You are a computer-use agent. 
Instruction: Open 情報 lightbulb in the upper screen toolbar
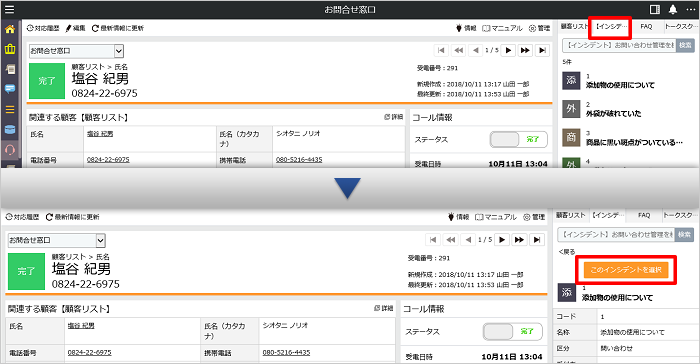pyautogui.click(x=466, y=28)
